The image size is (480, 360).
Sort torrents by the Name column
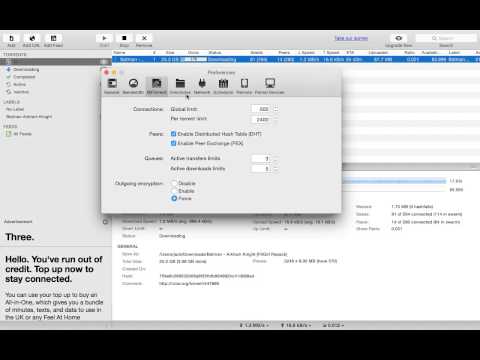pos(119,53)
